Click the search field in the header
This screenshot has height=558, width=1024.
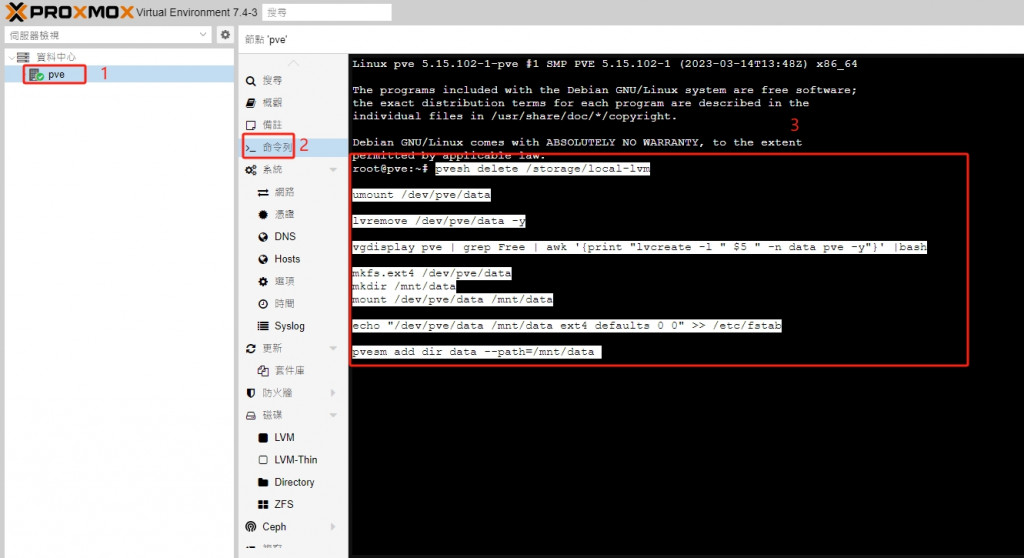click(327, 12)
